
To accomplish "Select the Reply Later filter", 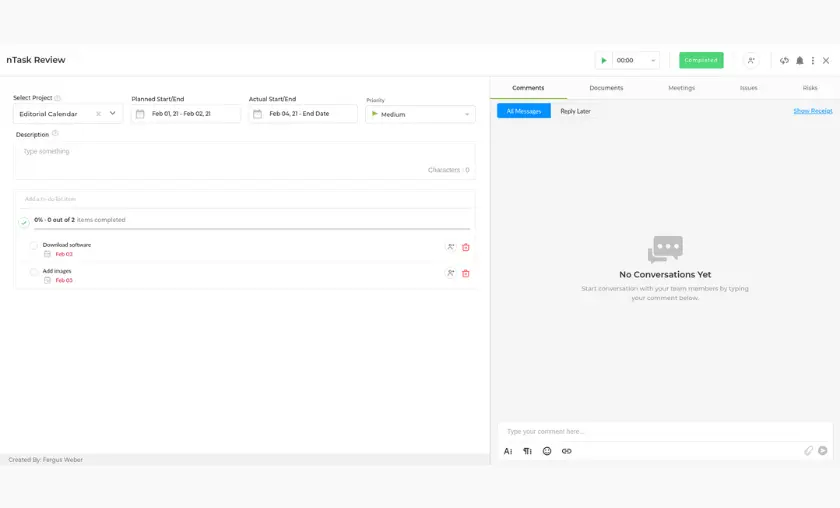I will 575,111.
